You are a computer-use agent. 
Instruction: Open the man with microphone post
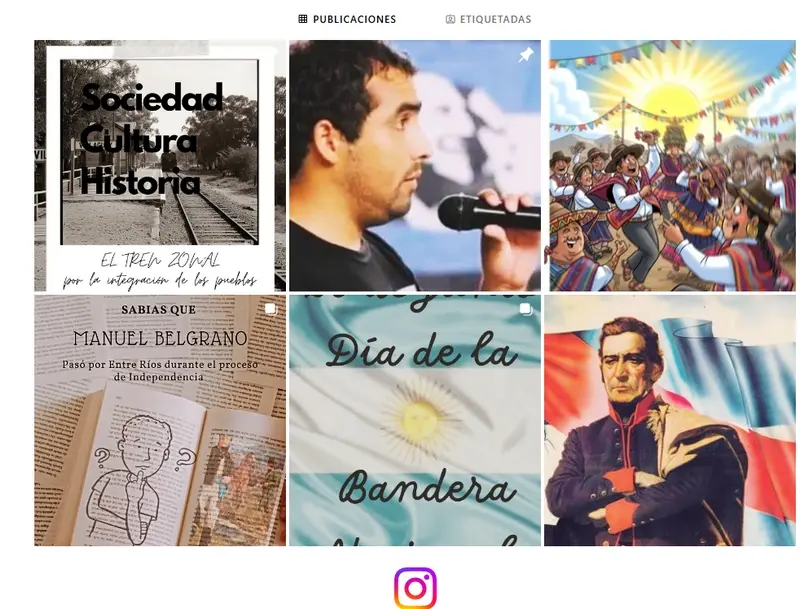coord(415,166)
